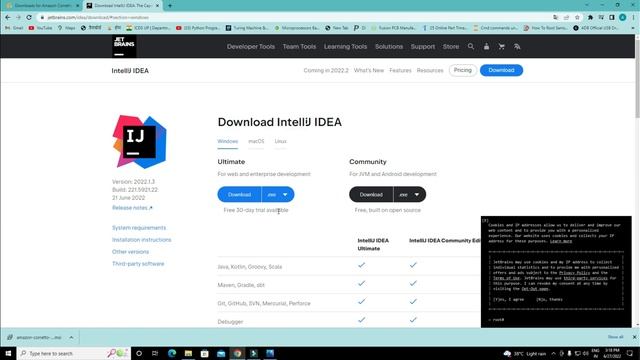Open the Third-party software link
Viewport: 640px width, 360px height.
pyautogui.click(x=138, y=264)
